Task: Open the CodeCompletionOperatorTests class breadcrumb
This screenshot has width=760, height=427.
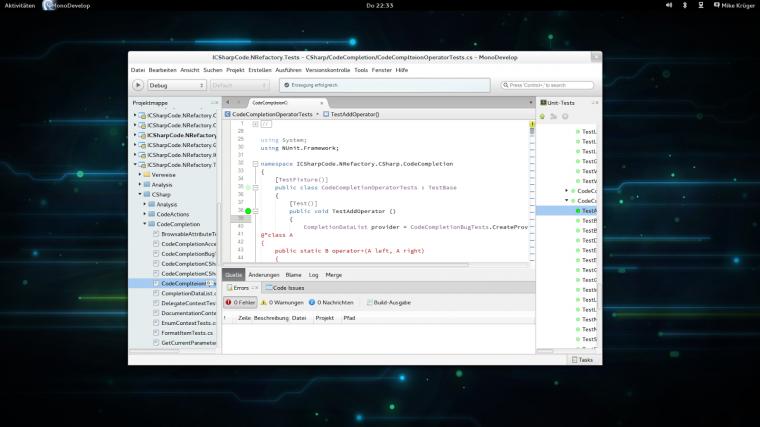Action: (269, 114)
